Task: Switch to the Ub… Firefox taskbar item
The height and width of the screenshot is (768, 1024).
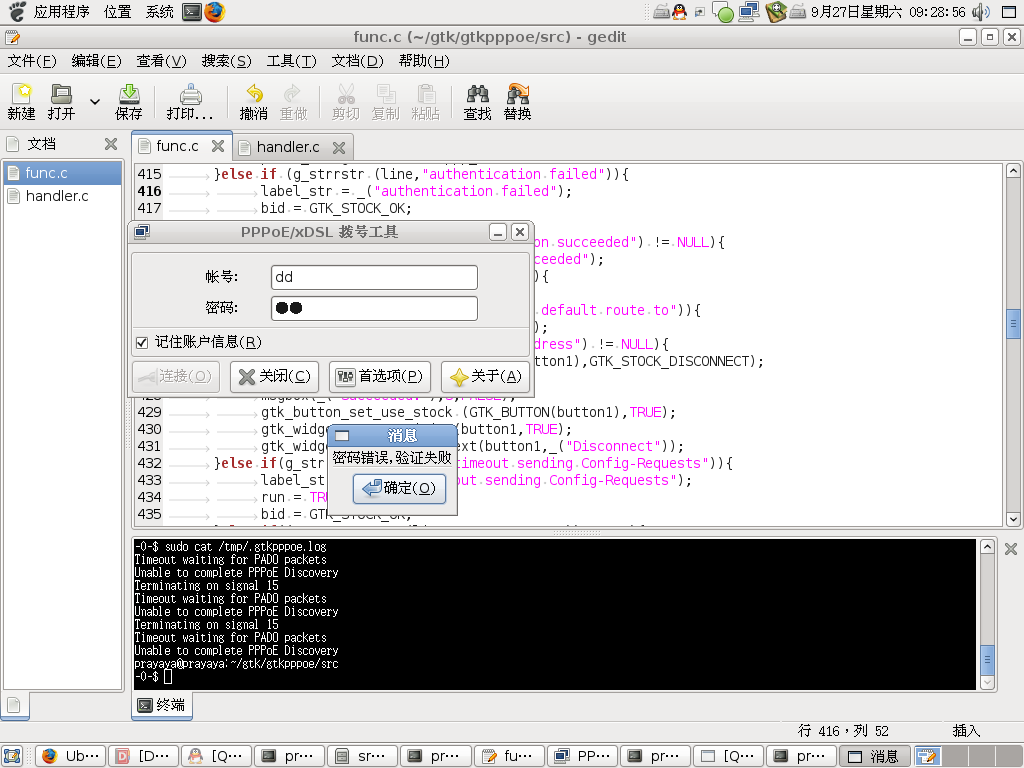Action: tap(71, 756)
